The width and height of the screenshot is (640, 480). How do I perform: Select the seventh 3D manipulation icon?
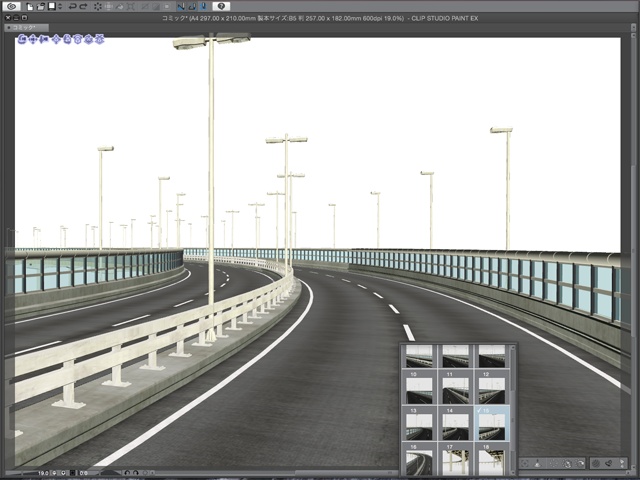tap(89, 39)
